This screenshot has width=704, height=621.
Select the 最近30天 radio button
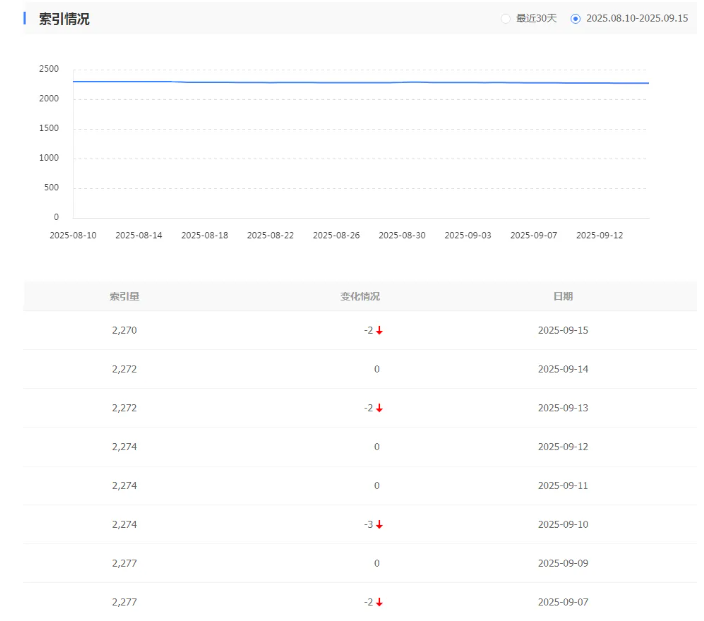(506, 18)
